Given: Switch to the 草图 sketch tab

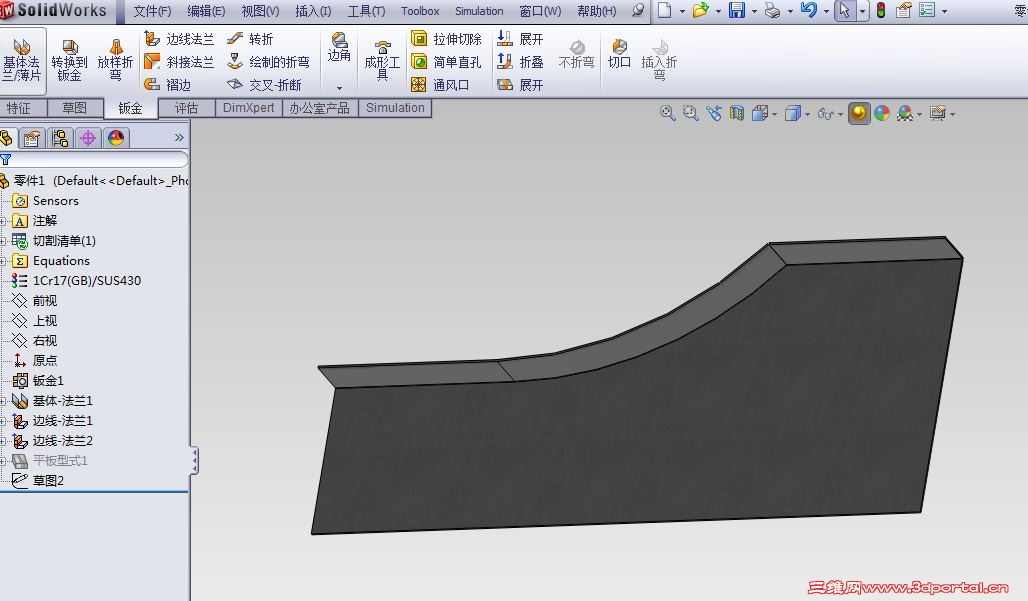Looking at the screenshot, I should pos(75,108).
